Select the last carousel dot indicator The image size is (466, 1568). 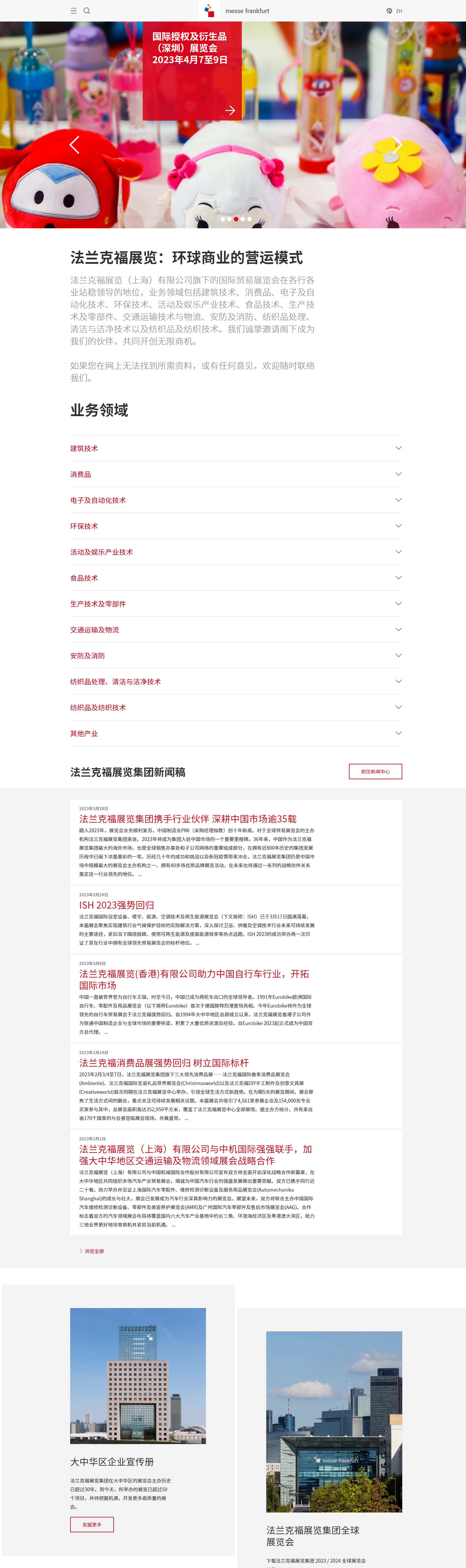[249, 219]
